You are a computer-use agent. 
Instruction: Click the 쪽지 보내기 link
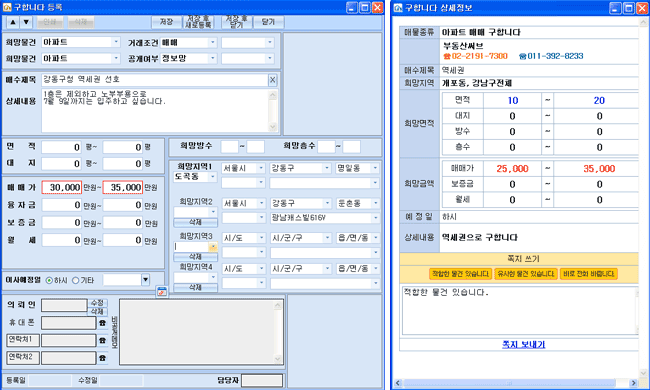click(524, 344)
